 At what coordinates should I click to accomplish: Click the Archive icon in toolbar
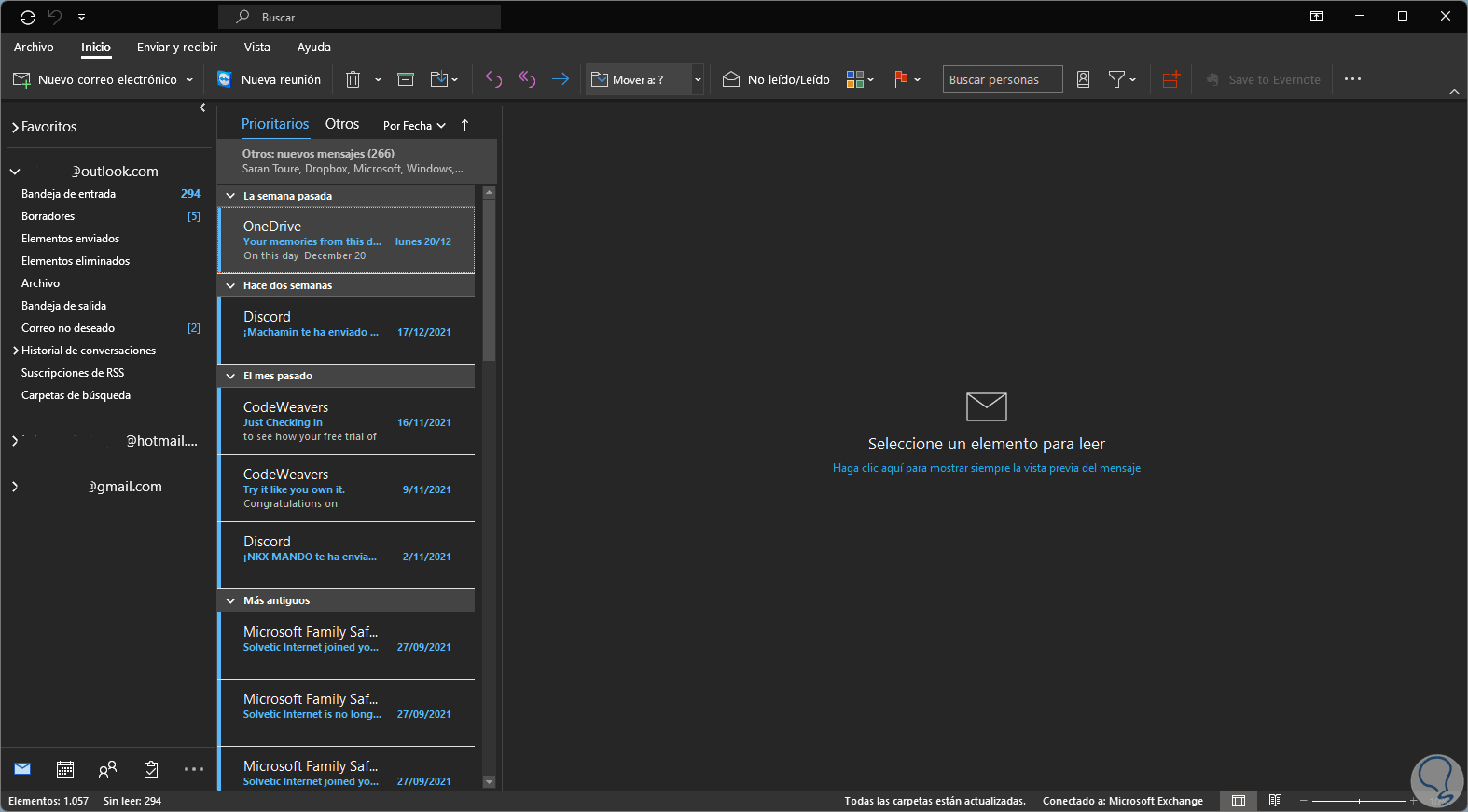[406, 79]
